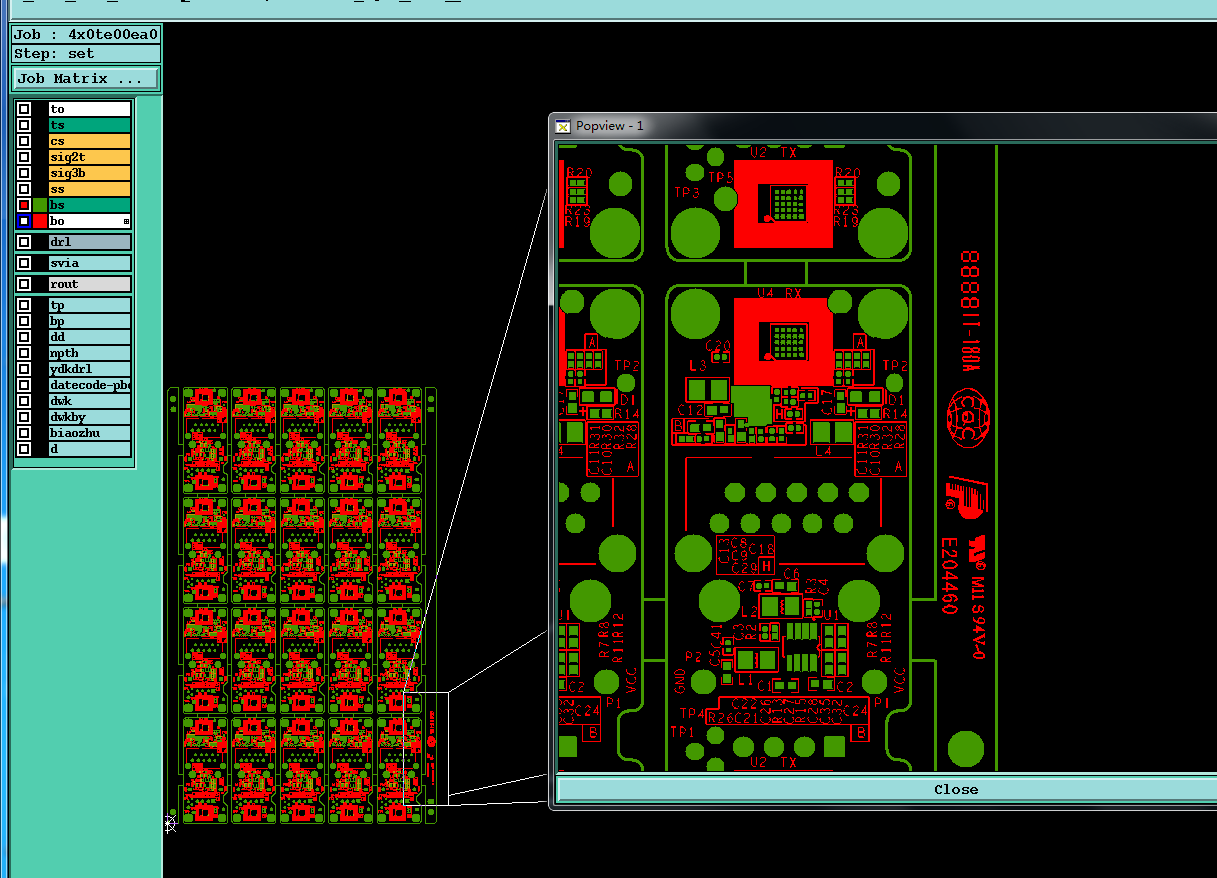The height and width of the screenshot is (878, 1217).
Task: Select the 'bo' layer name
Action: [90, 221]
